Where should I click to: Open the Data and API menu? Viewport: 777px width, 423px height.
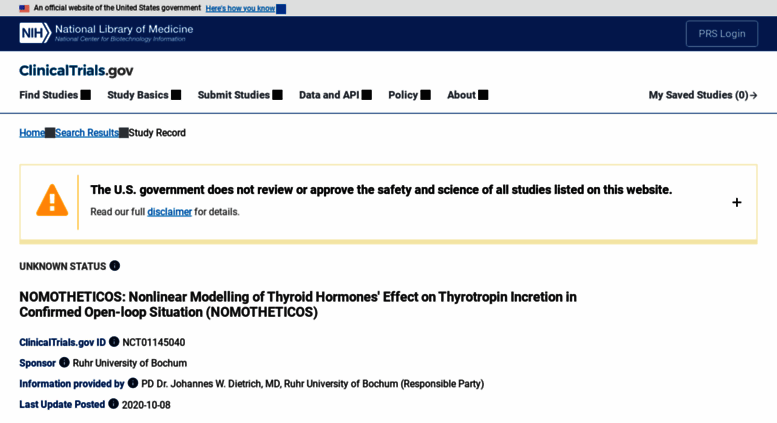tap(335, 95)
